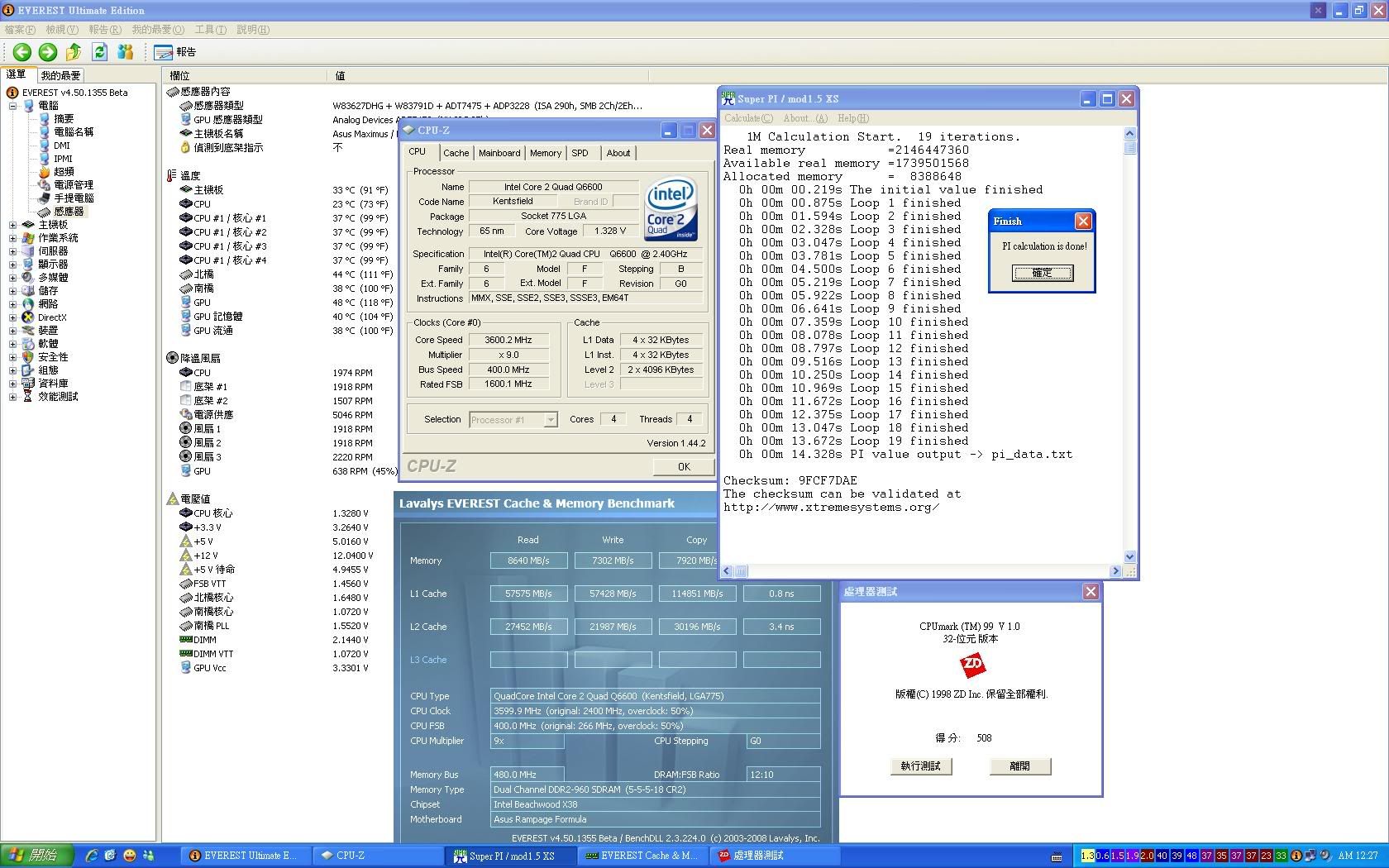Image resolution: width=1389 pixels, height=868 pixels.
Task: Select the 電源管理 tree item
Action: [x=74, y=185]
